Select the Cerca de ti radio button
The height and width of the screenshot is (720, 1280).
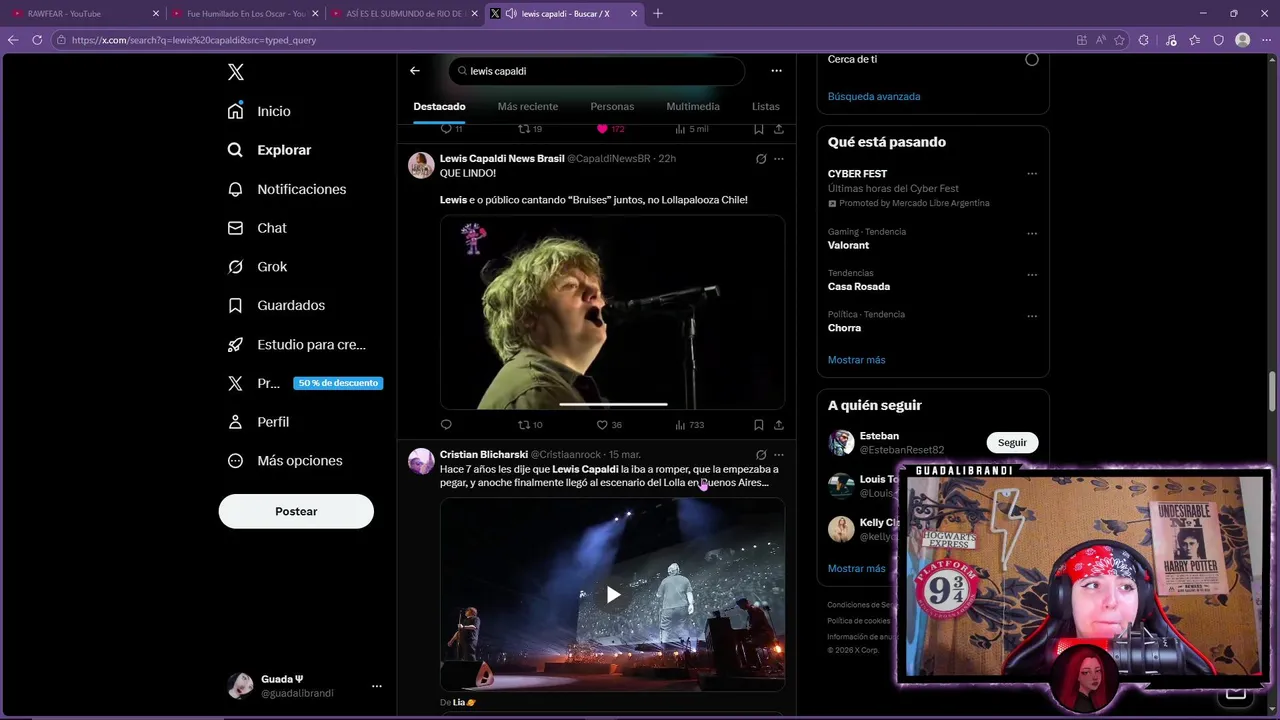coord(1032,59)
